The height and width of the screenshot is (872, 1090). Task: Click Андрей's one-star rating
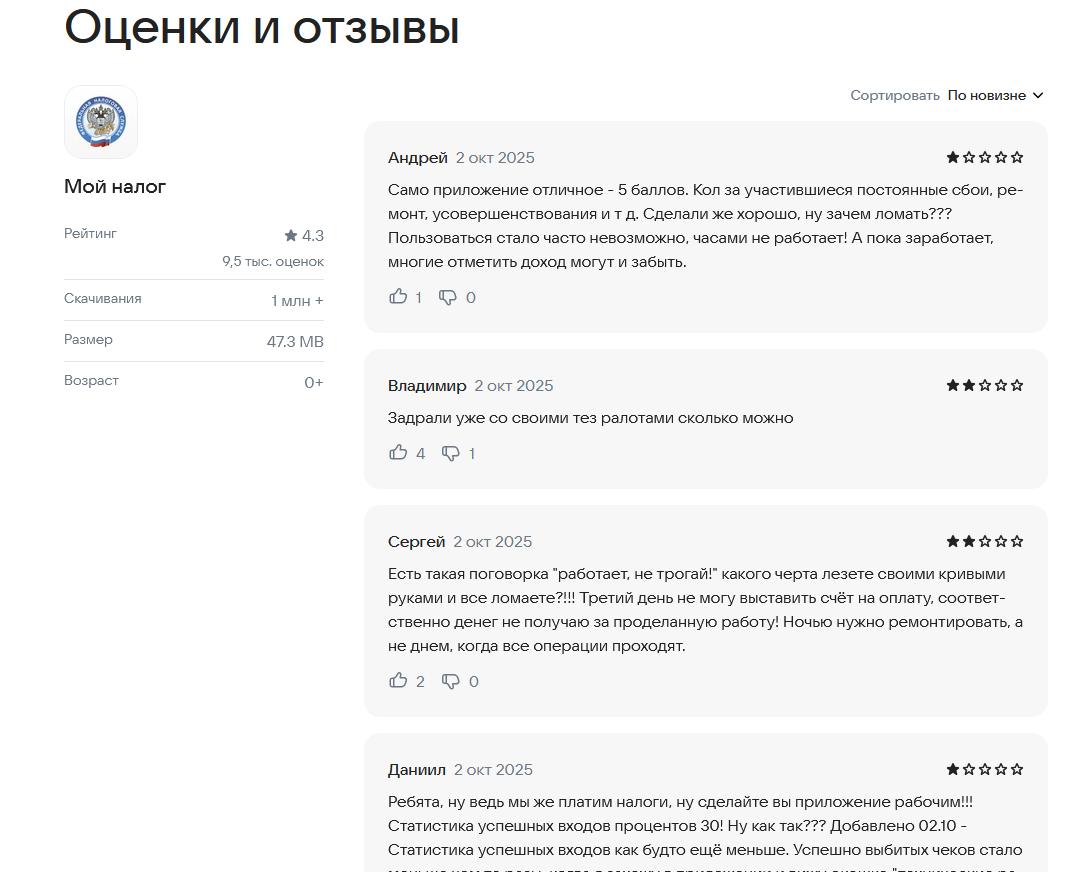click(985, 157)
